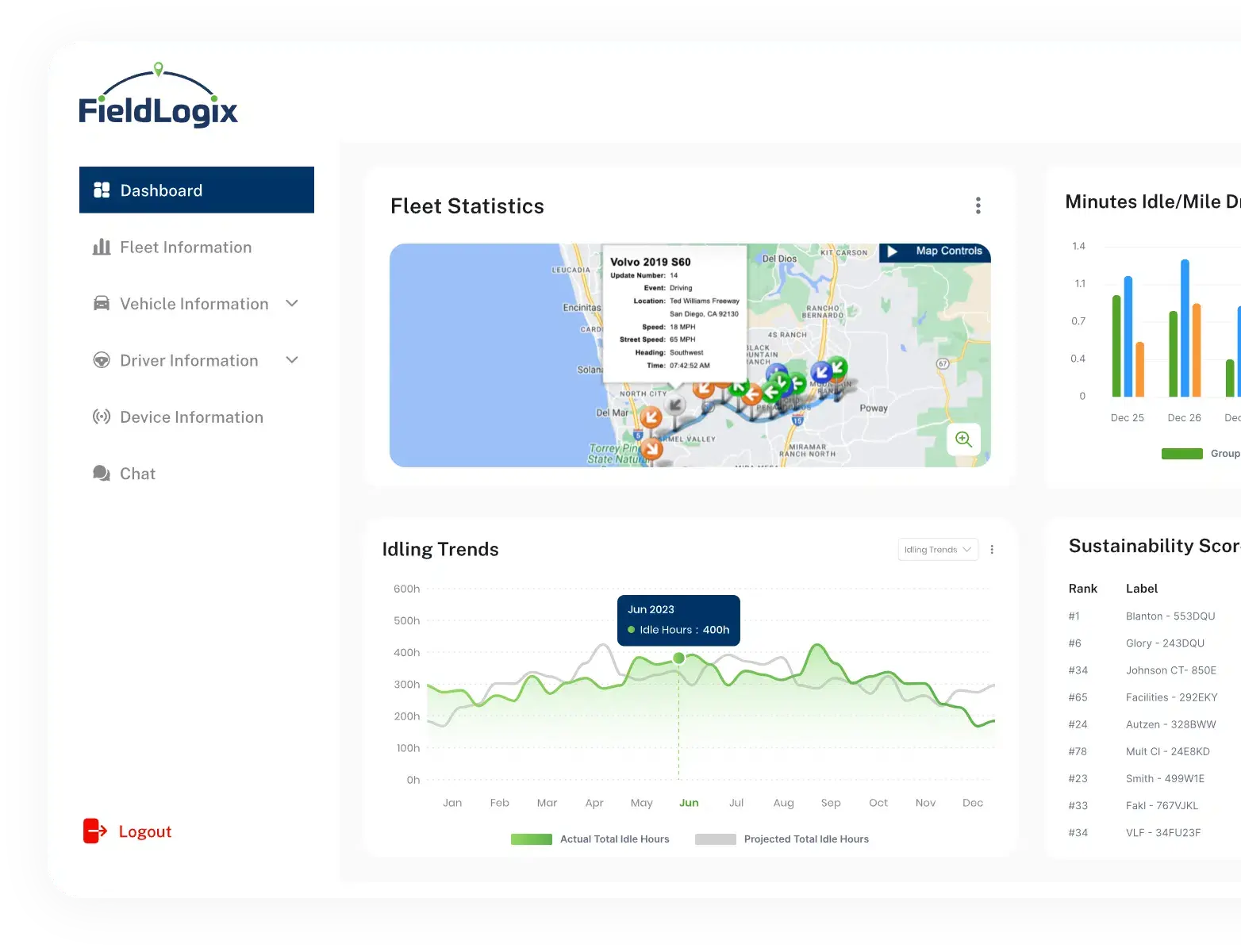Viewport: 1241px width, 952px height.
Task: Open the Fleet Statistics three-dot menu
Action: click(x=978, y=206)
